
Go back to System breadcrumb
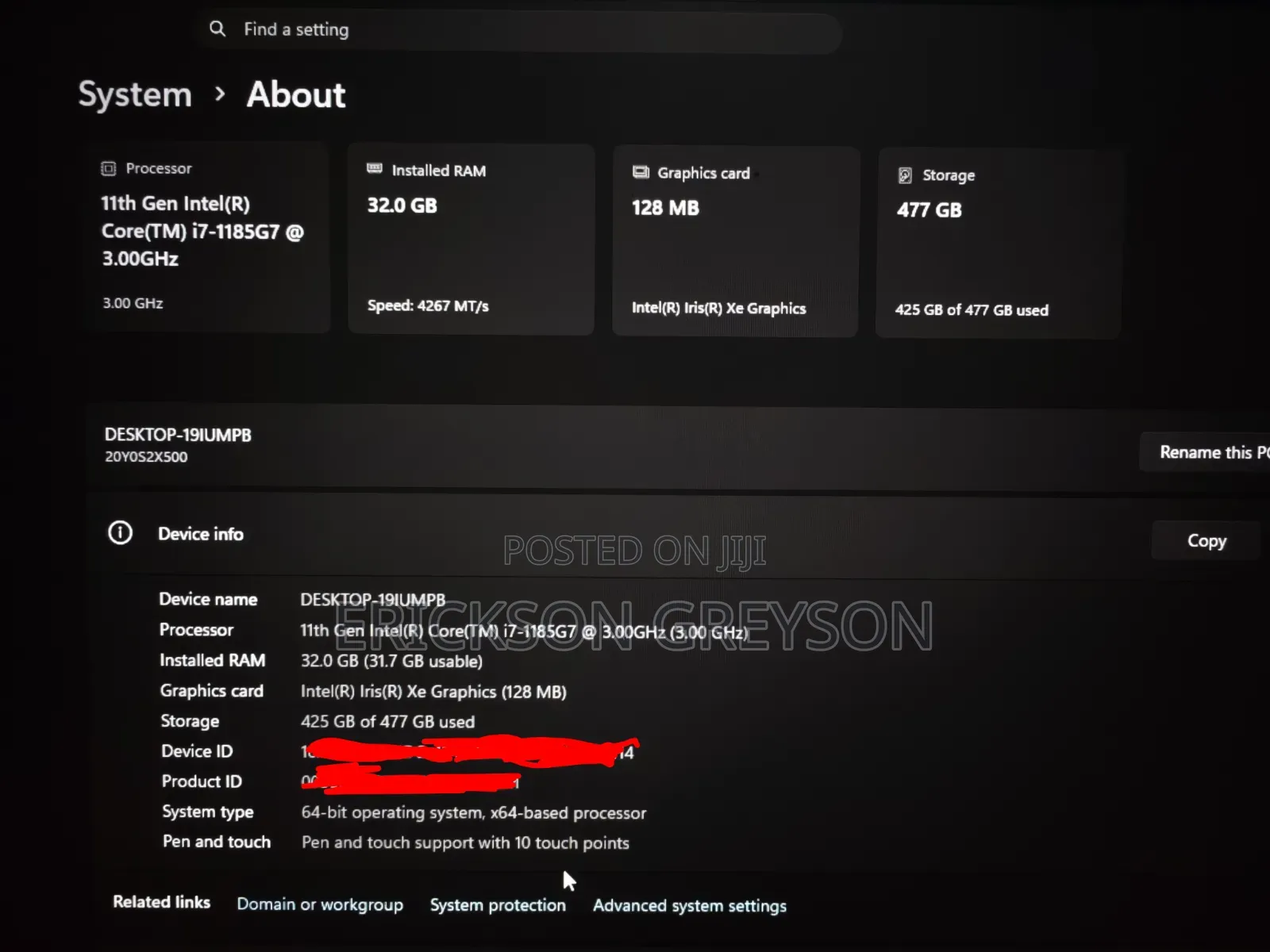pos(135,94)
